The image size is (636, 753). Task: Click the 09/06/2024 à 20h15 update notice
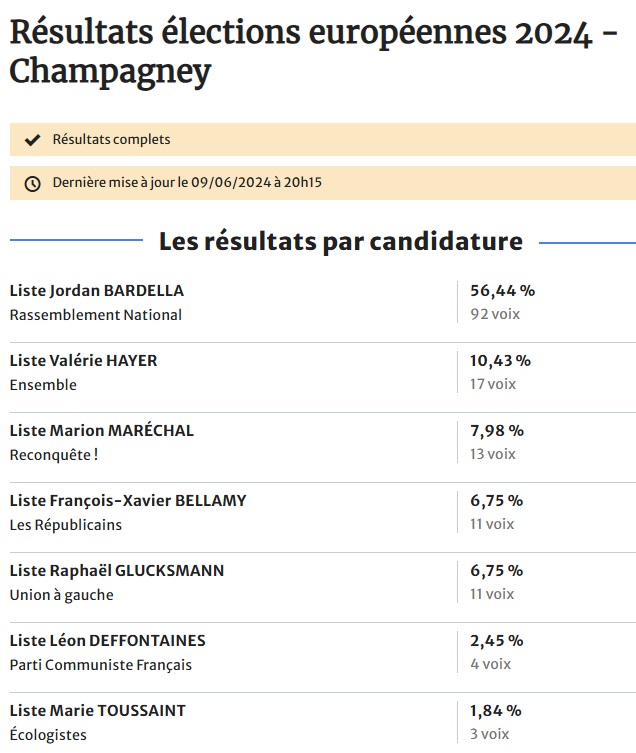[x=187, y=182]
